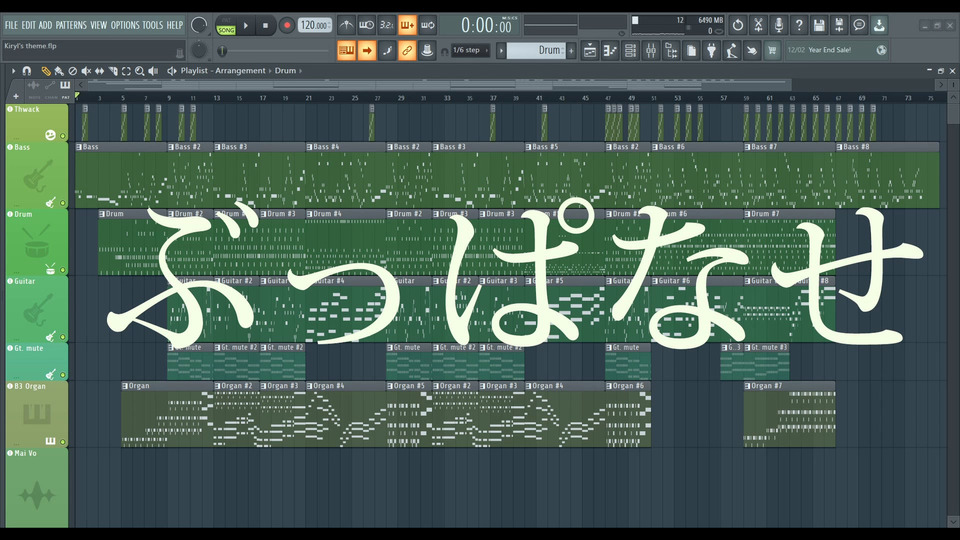Click the stop button
This screenshot has height=540, width=960.
pos(265,26)
